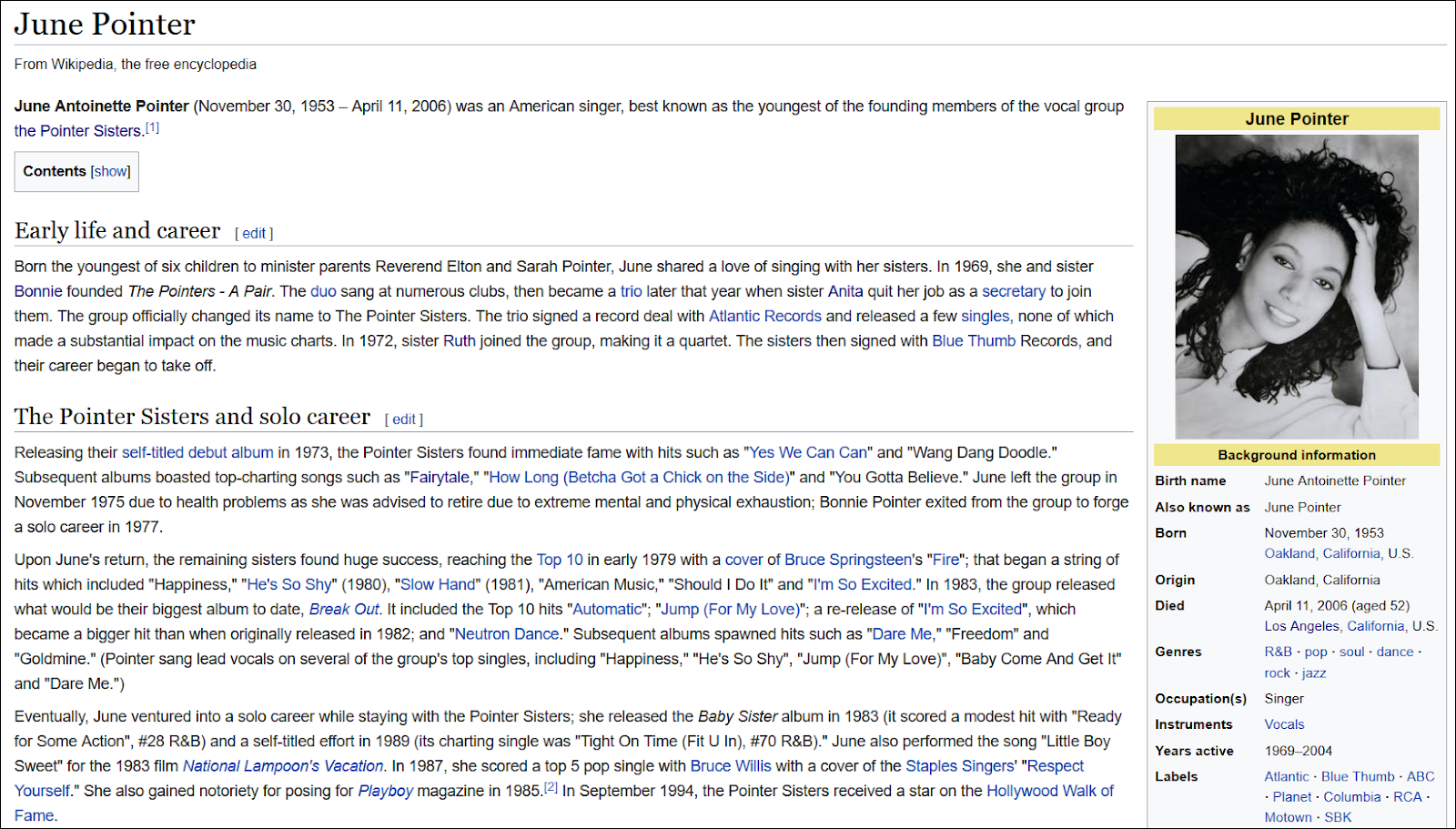Select the June Pointer page heading
This screenshot has height=829, width=1456.
[x=105, y=25]
